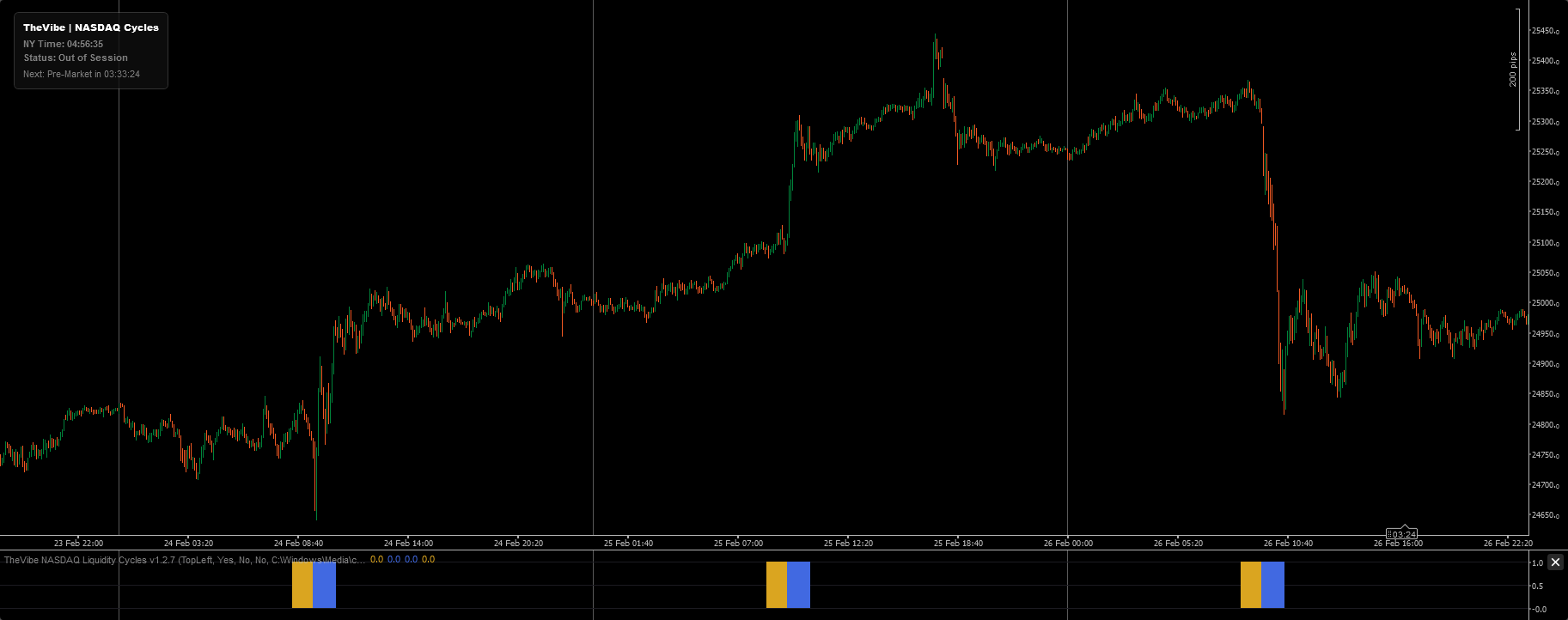The width and height of the screenshot is (1568, 620).
Task: Click the 24 Feb 03:20 time label
Action: tap(188, 544)
